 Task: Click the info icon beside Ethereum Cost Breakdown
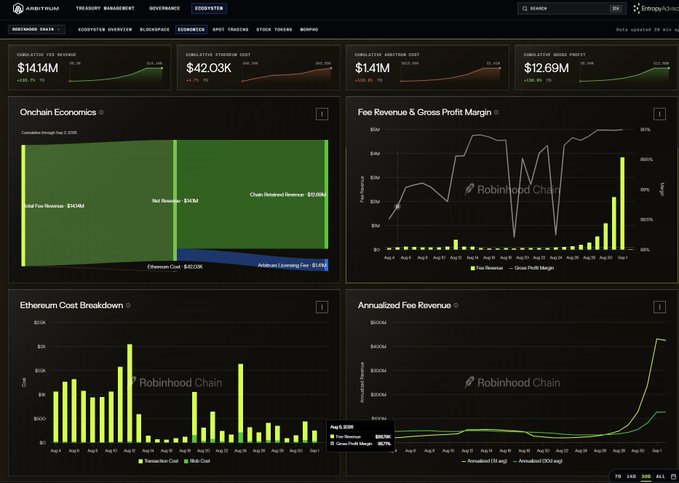128,305
